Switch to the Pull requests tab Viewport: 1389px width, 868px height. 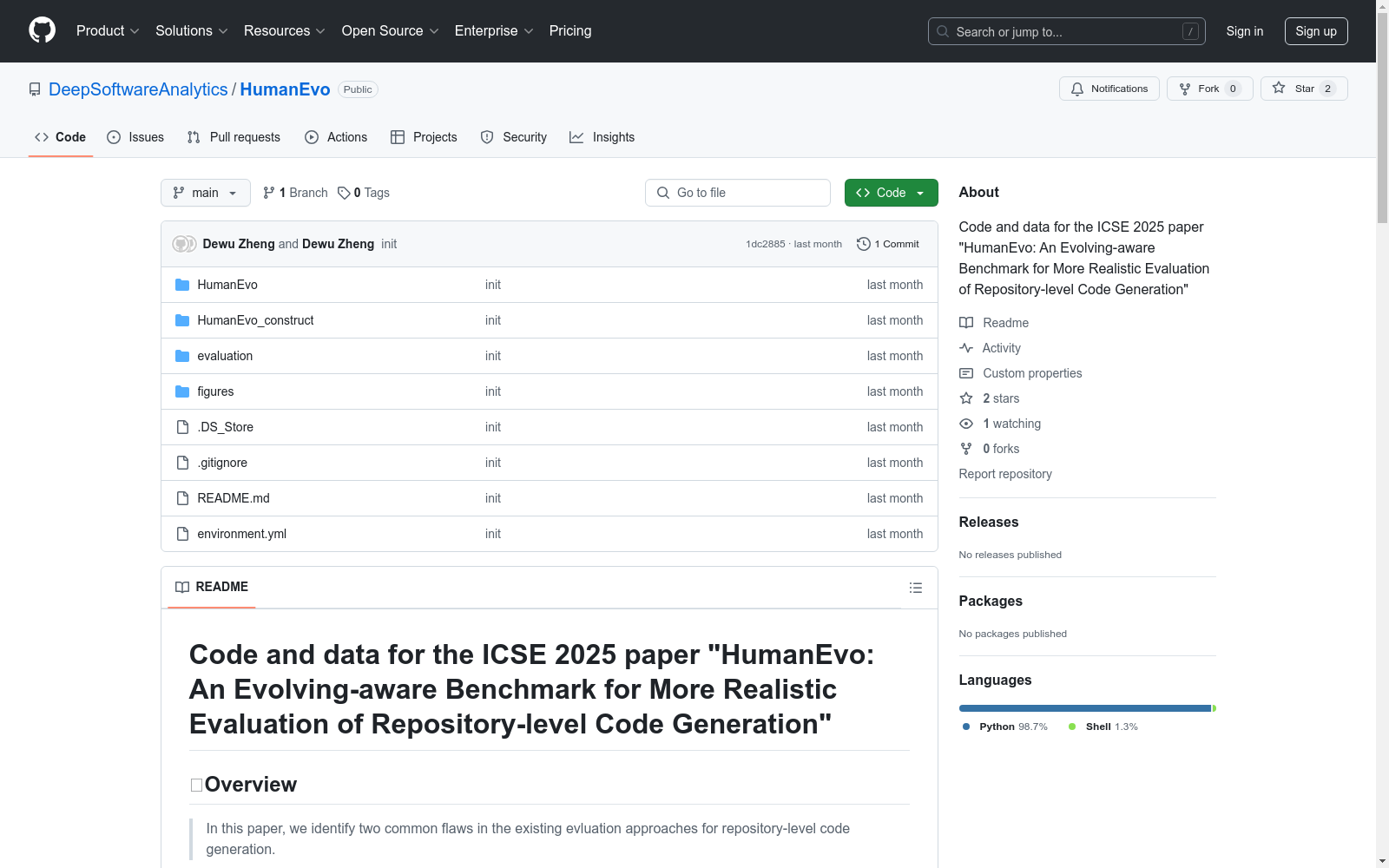pos(234,137)
